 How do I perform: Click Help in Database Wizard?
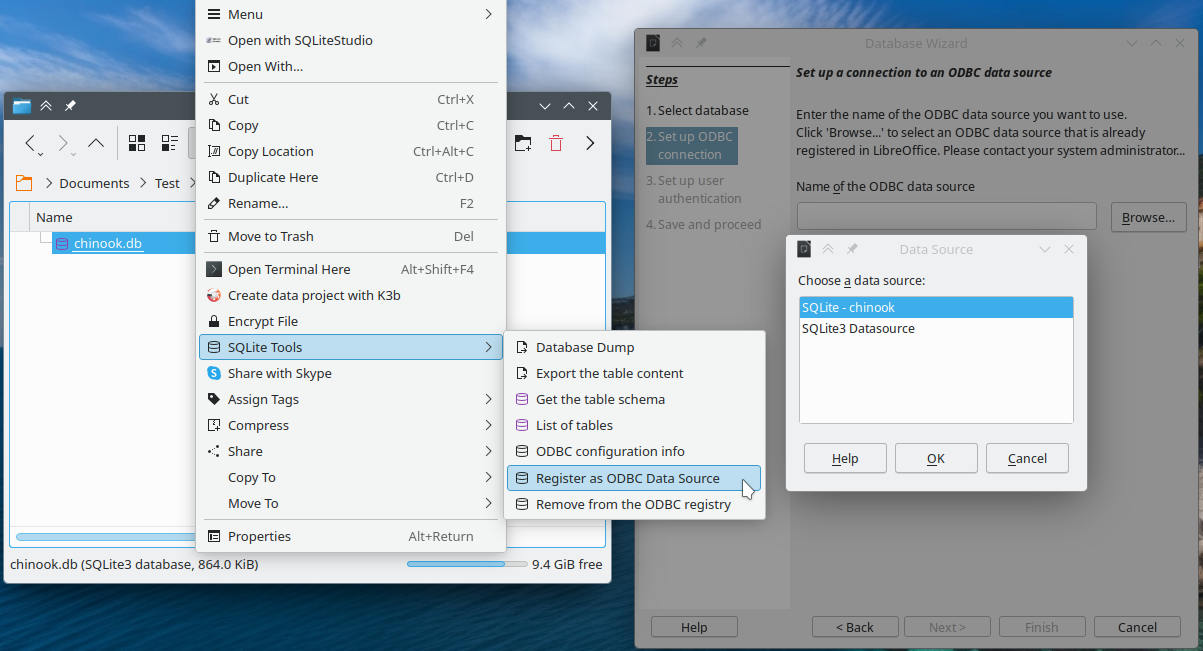tap(694, 627)
